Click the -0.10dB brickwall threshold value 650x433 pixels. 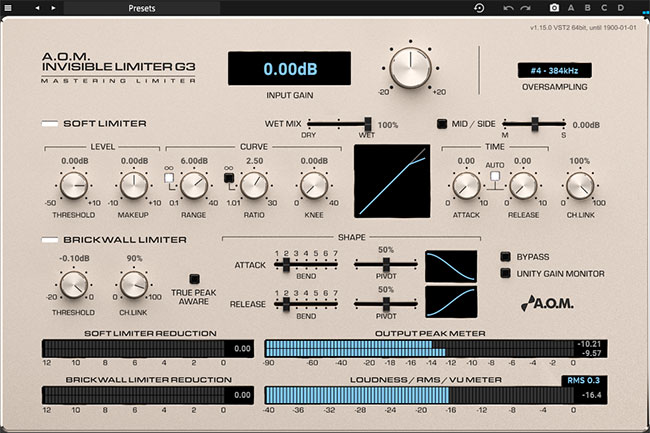click(x=74, y=258)
